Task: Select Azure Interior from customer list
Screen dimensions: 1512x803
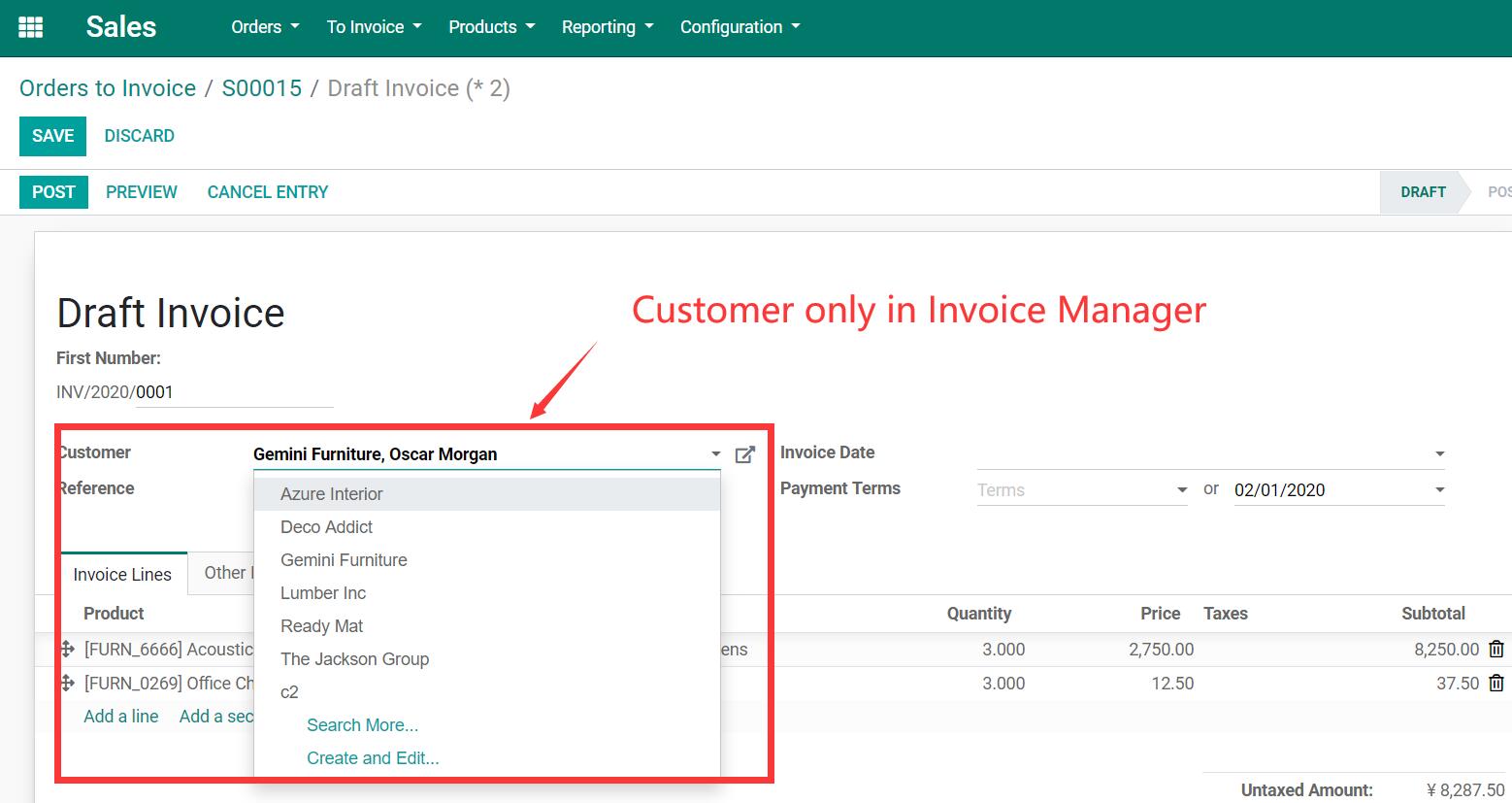Action: click(332, 494)
